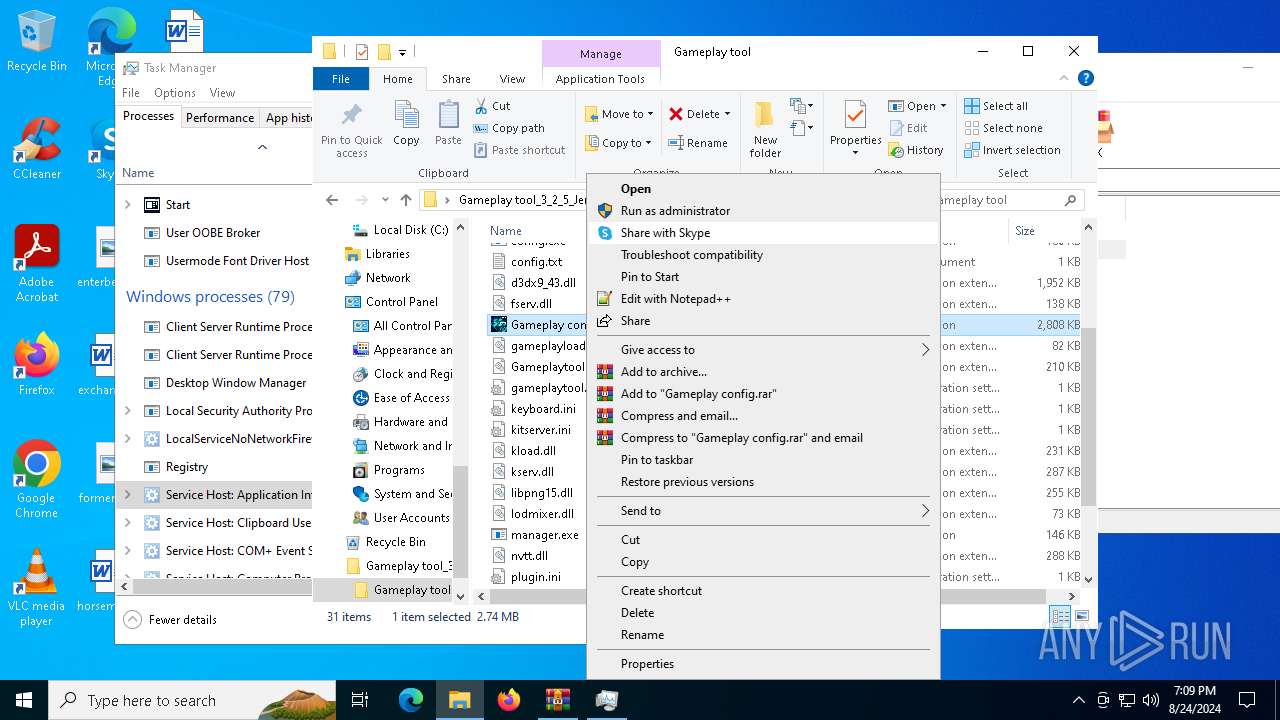
Task: Click Windows Start button
Action: pyautogui.click(x=24, y=700)
